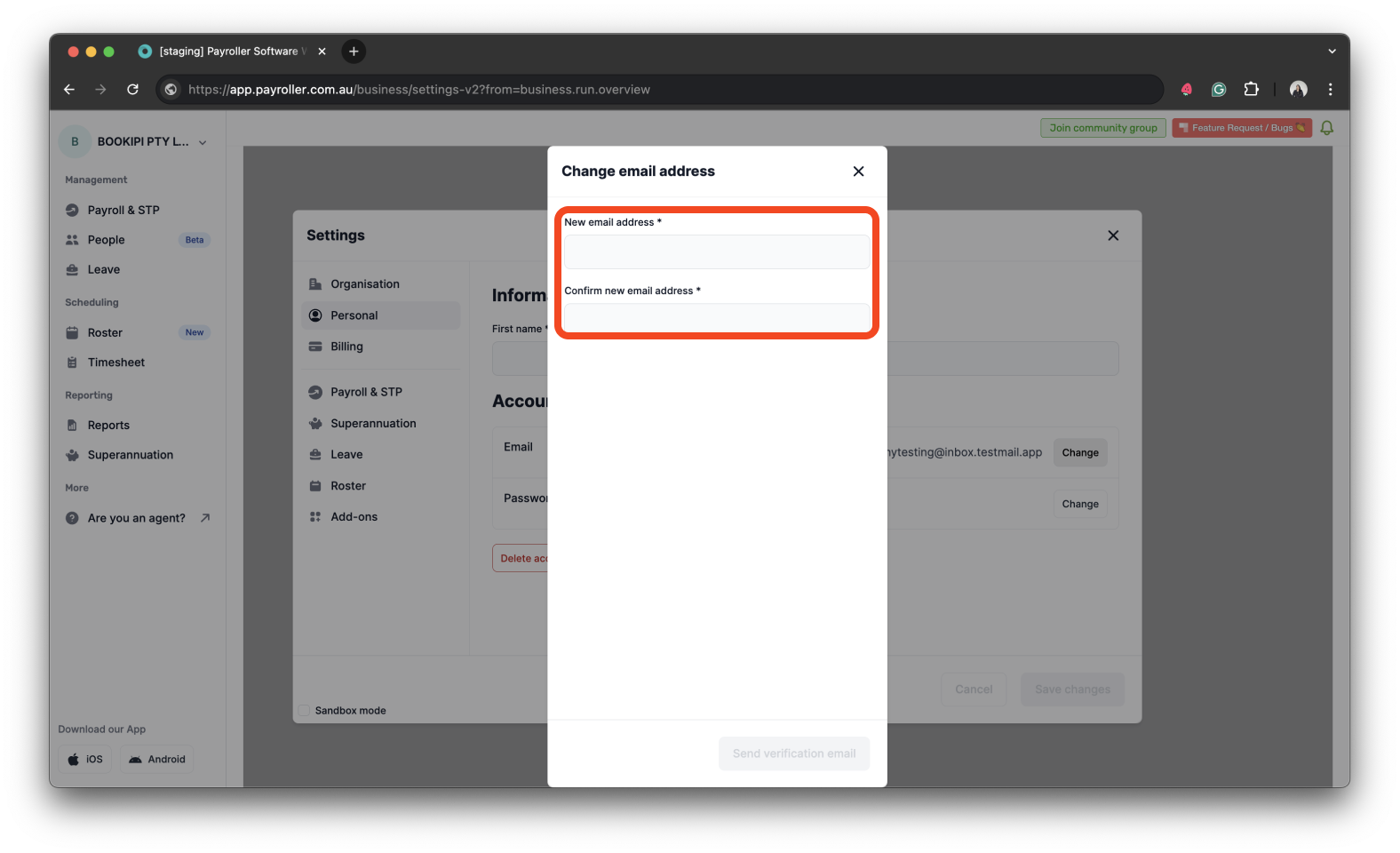Open the notifications bell
The image size is (1400, 853).
coord(1327,128)
